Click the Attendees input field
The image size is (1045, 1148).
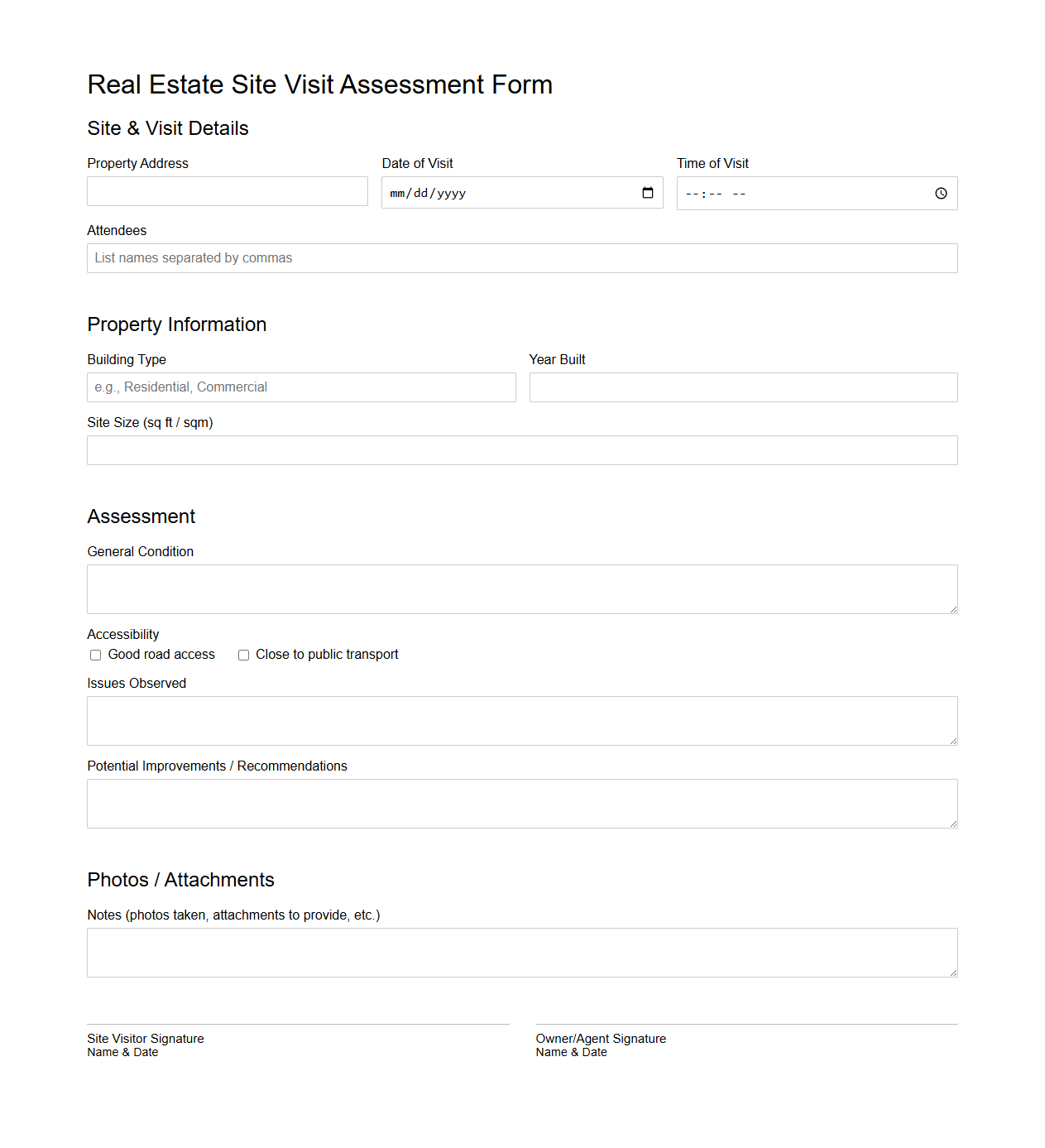coord(522,258)
